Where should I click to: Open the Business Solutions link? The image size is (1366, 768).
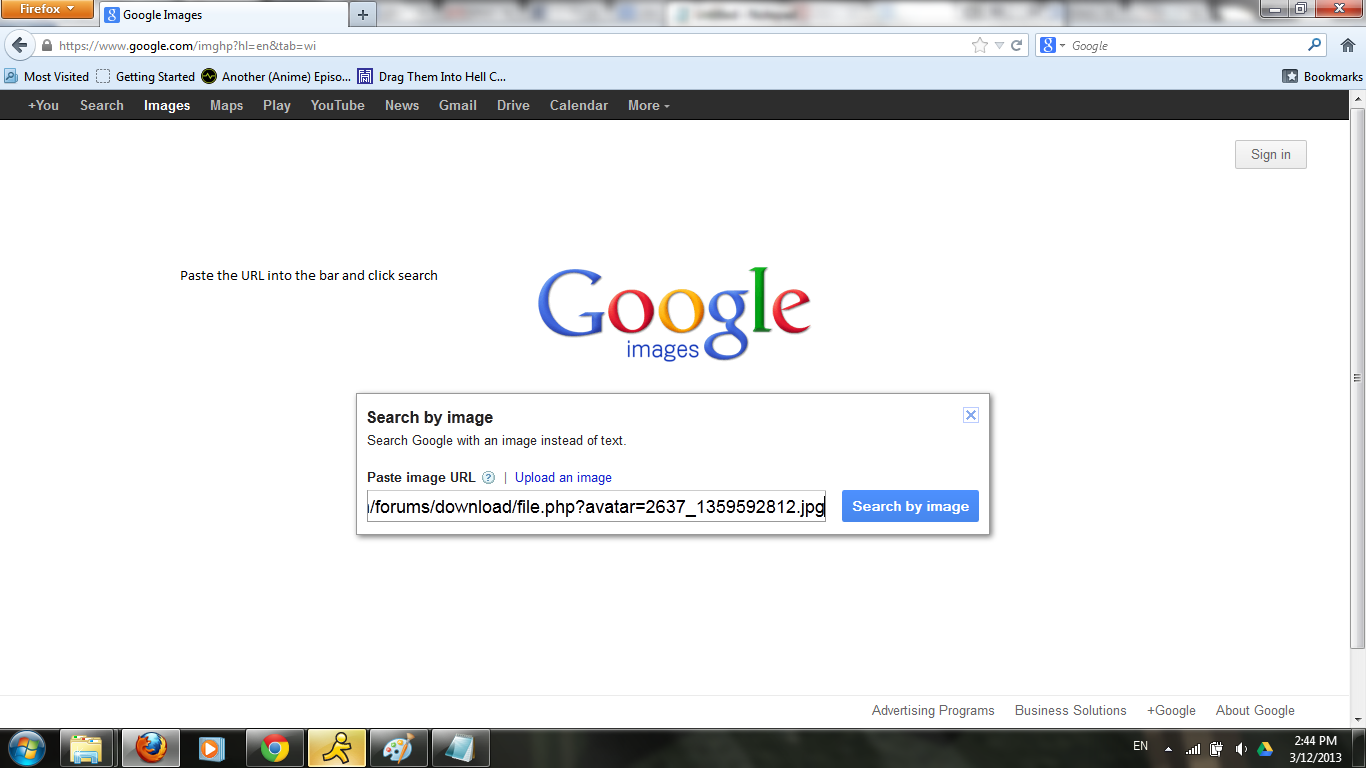(1071, 710)
